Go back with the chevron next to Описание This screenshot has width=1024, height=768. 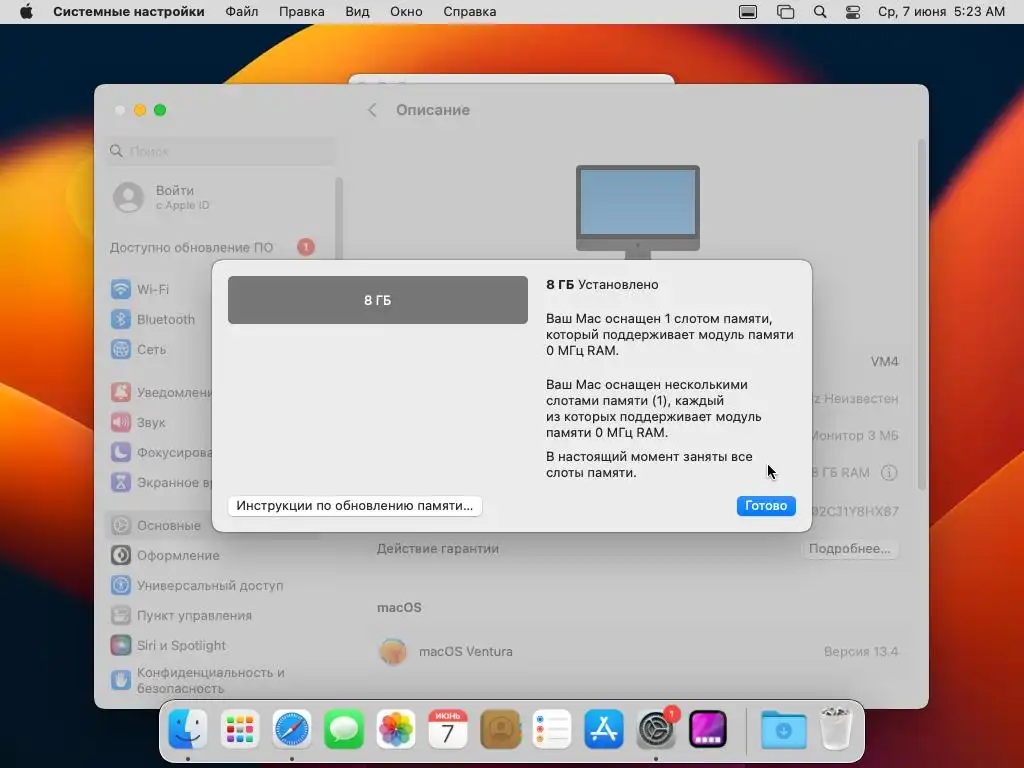[372, 110]
